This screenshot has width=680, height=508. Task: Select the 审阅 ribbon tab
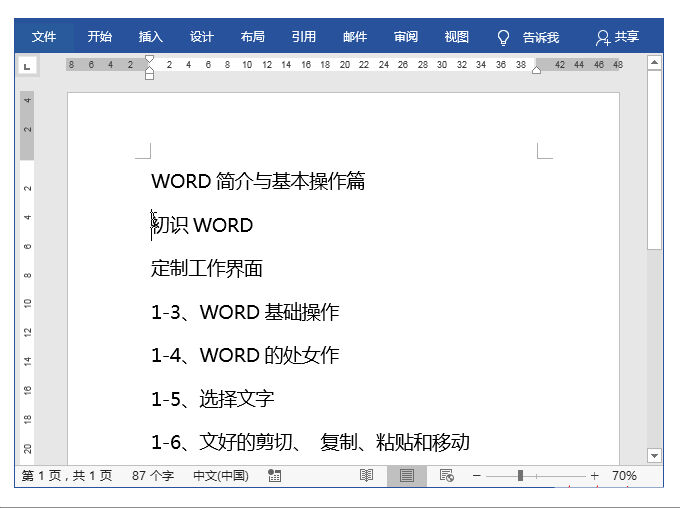pos(405,36)
